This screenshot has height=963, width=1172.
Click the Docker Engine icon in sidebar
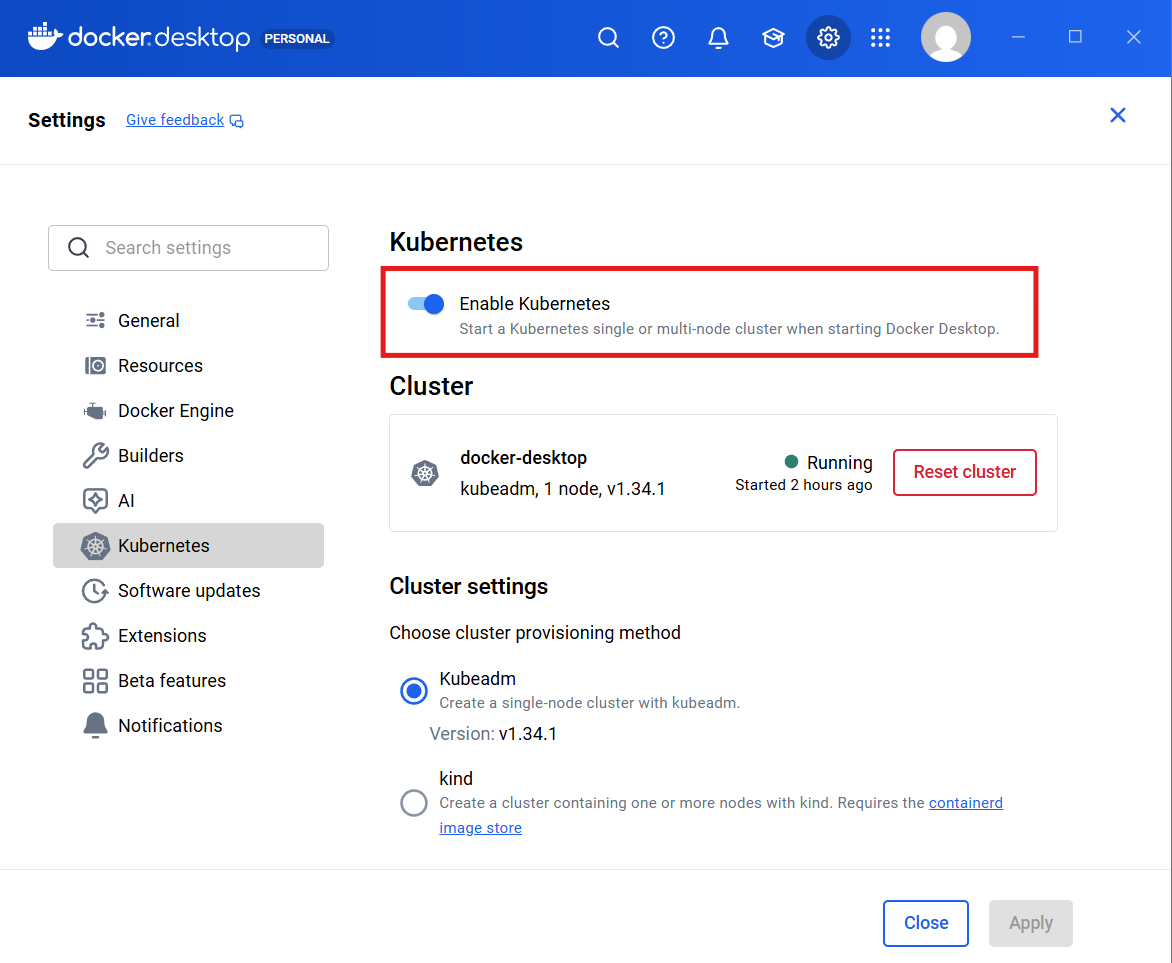click(x=95, y=410)
